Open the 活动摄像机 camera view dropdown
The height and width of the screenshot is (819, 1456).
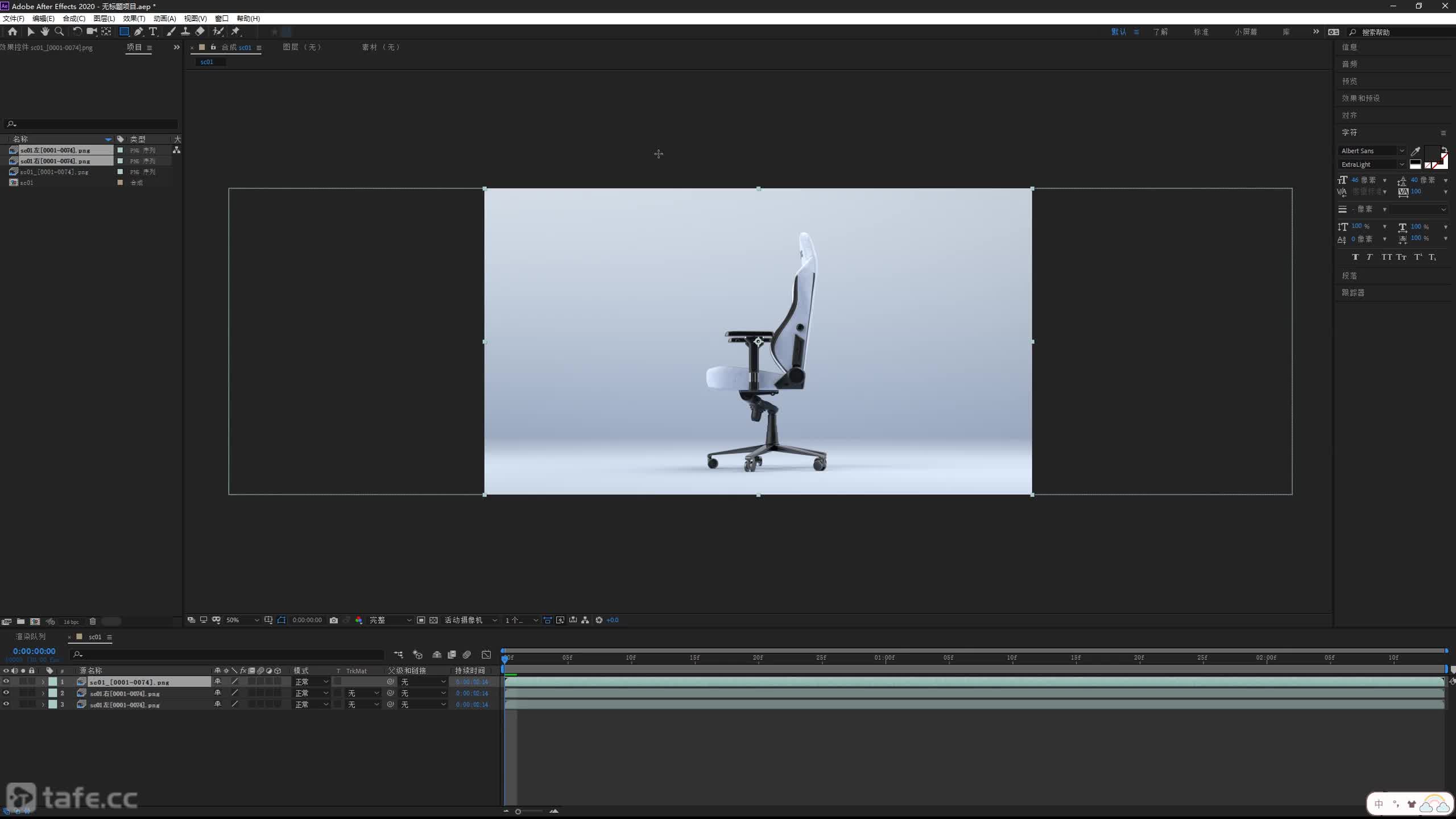click(x=470, y=620)
